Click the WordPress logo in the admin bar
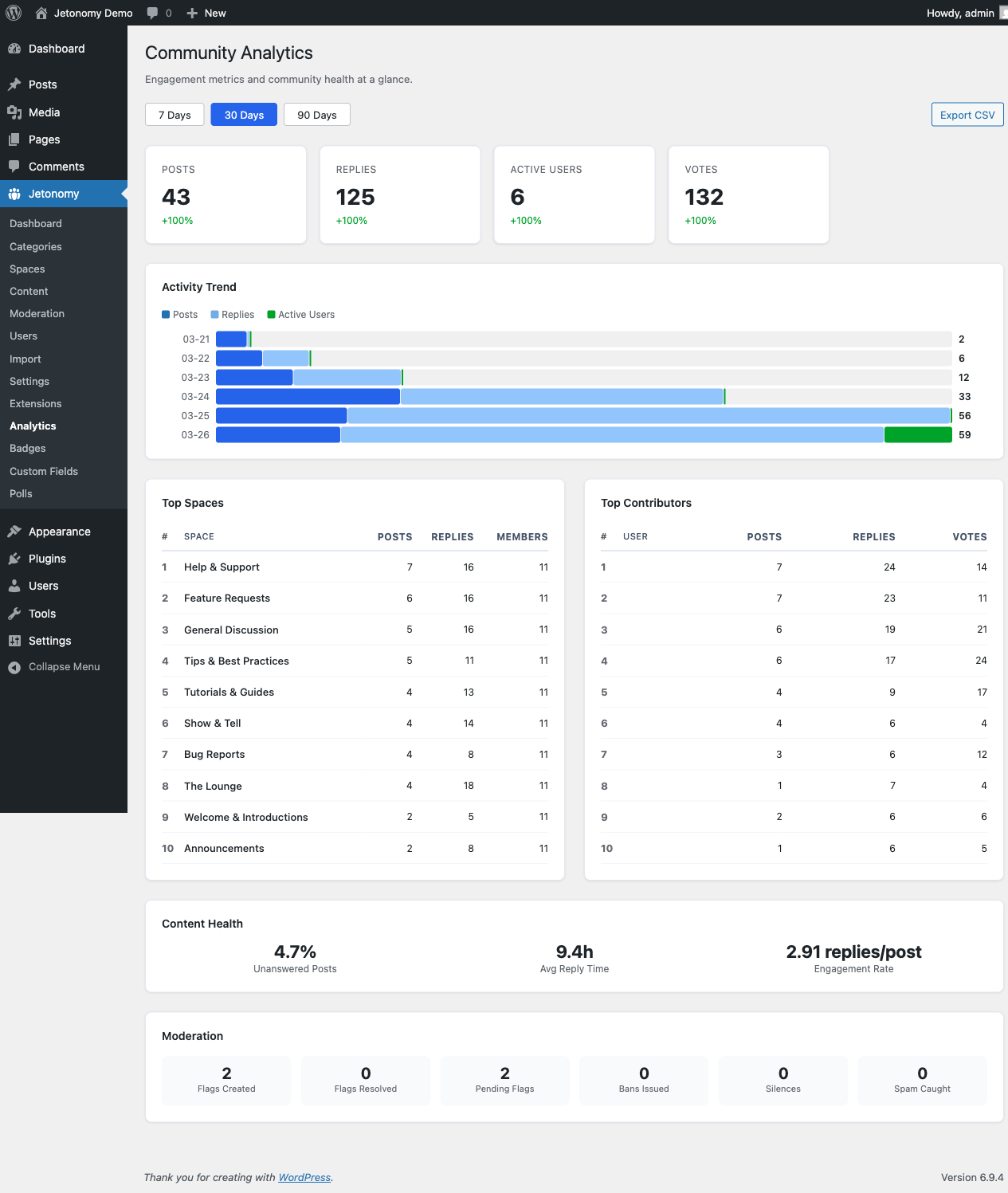 (13, 13)
